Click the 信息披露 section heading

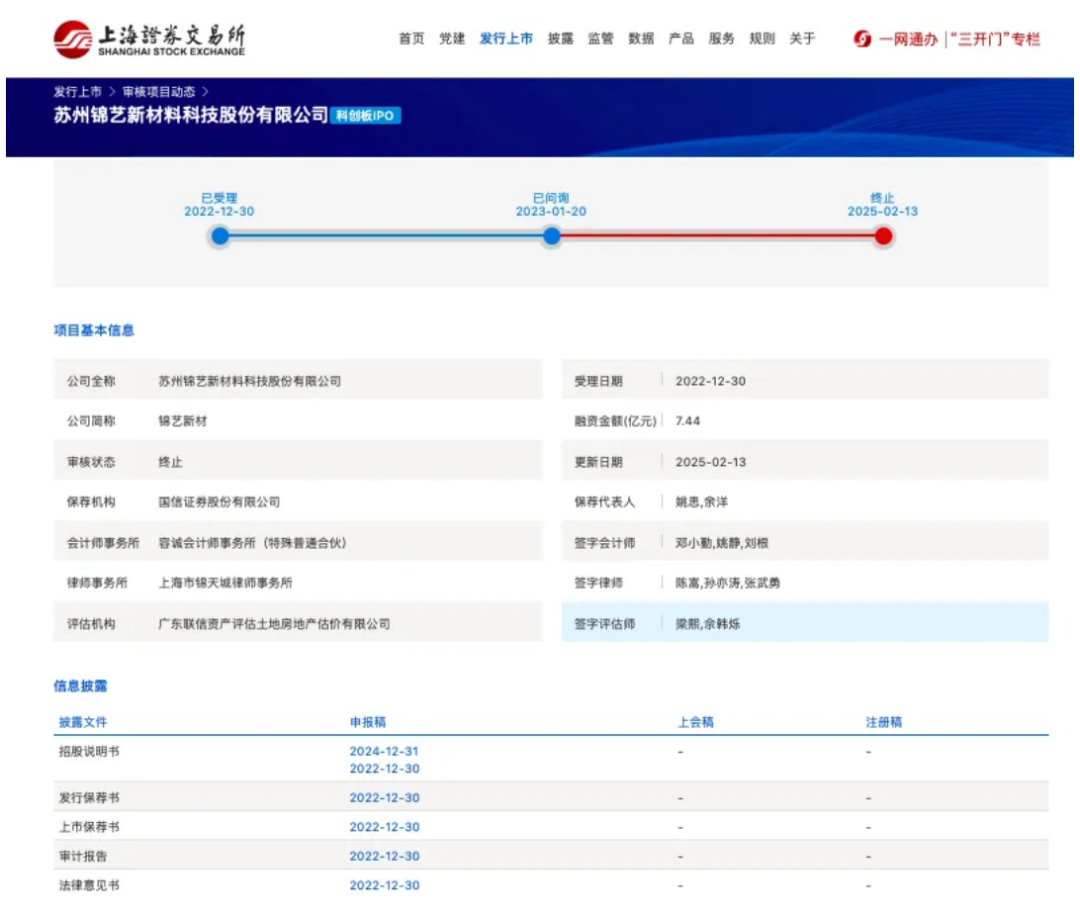[80, 686]
